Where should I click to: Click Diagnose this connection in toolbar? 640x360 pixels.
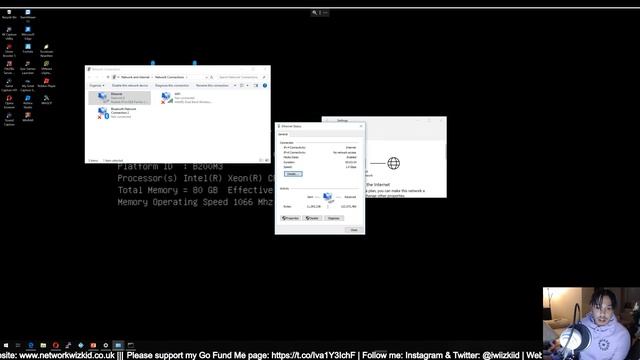click(x=172, y=85)
